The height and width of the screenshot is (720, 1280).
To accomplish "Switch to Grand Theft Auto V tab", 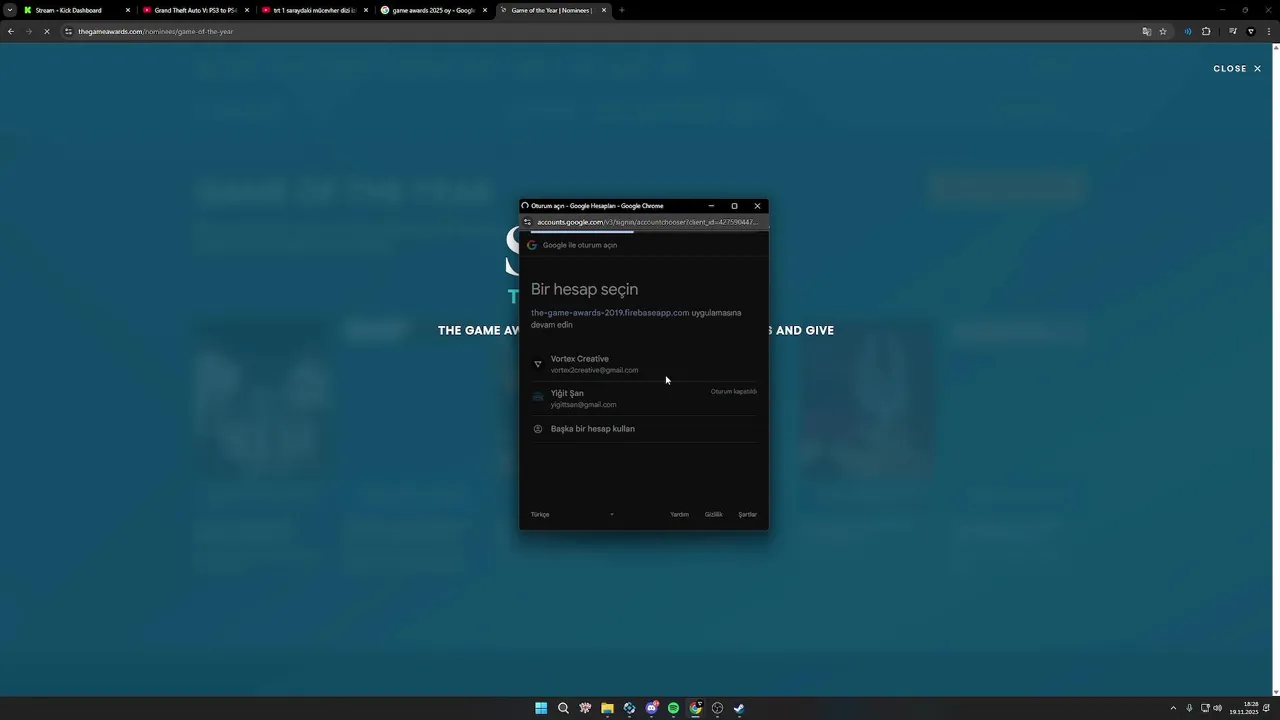I will (195, 10).
